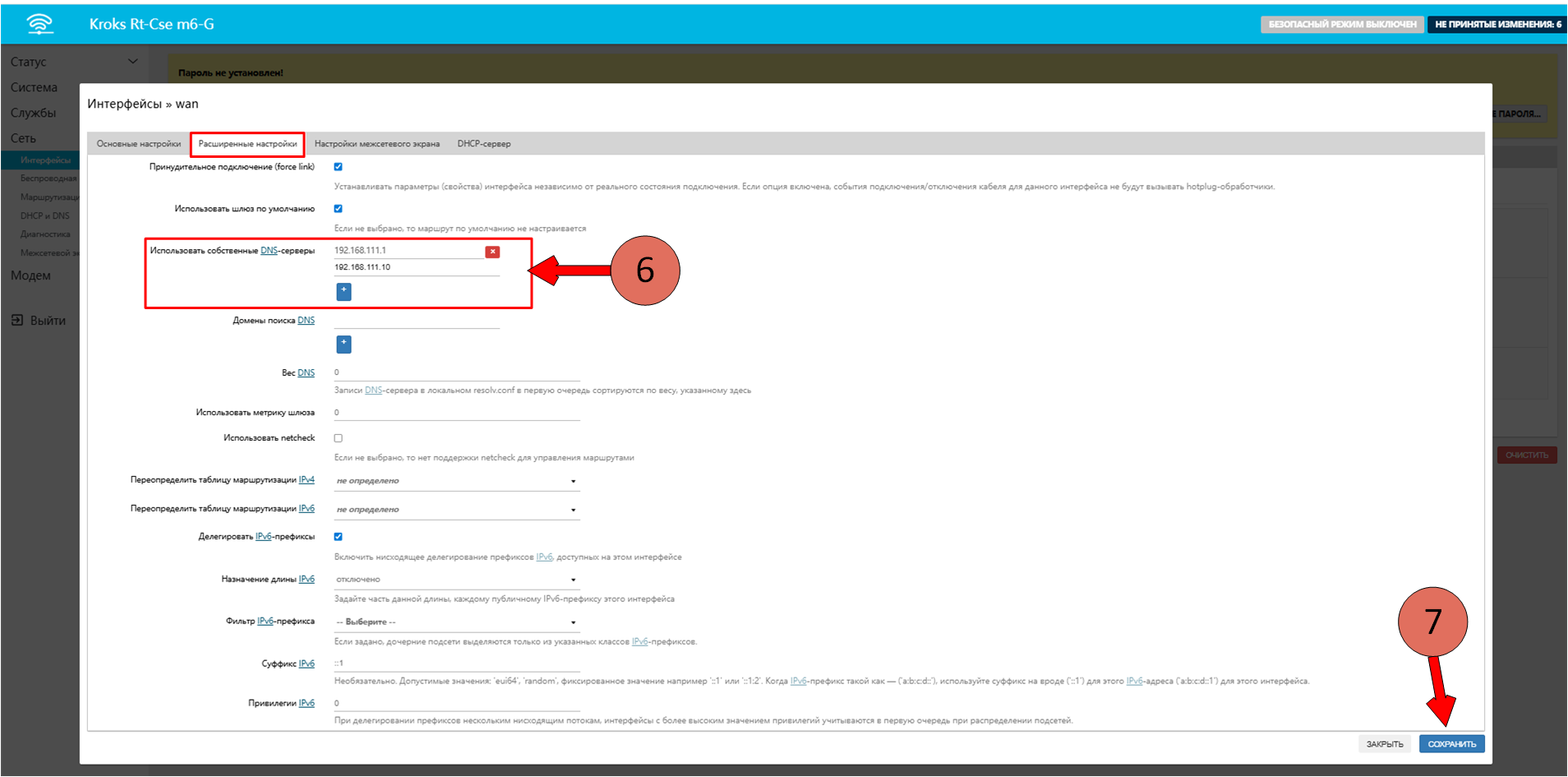Click the Закрыть button

coord(1385,744)
